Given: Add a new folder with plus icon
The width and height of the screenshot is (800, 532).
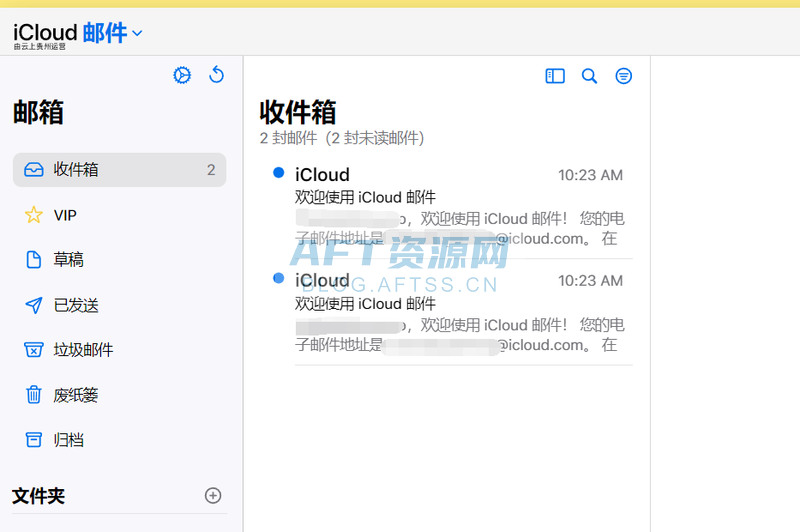Looking at the screenshot, I should pos(212,495).
